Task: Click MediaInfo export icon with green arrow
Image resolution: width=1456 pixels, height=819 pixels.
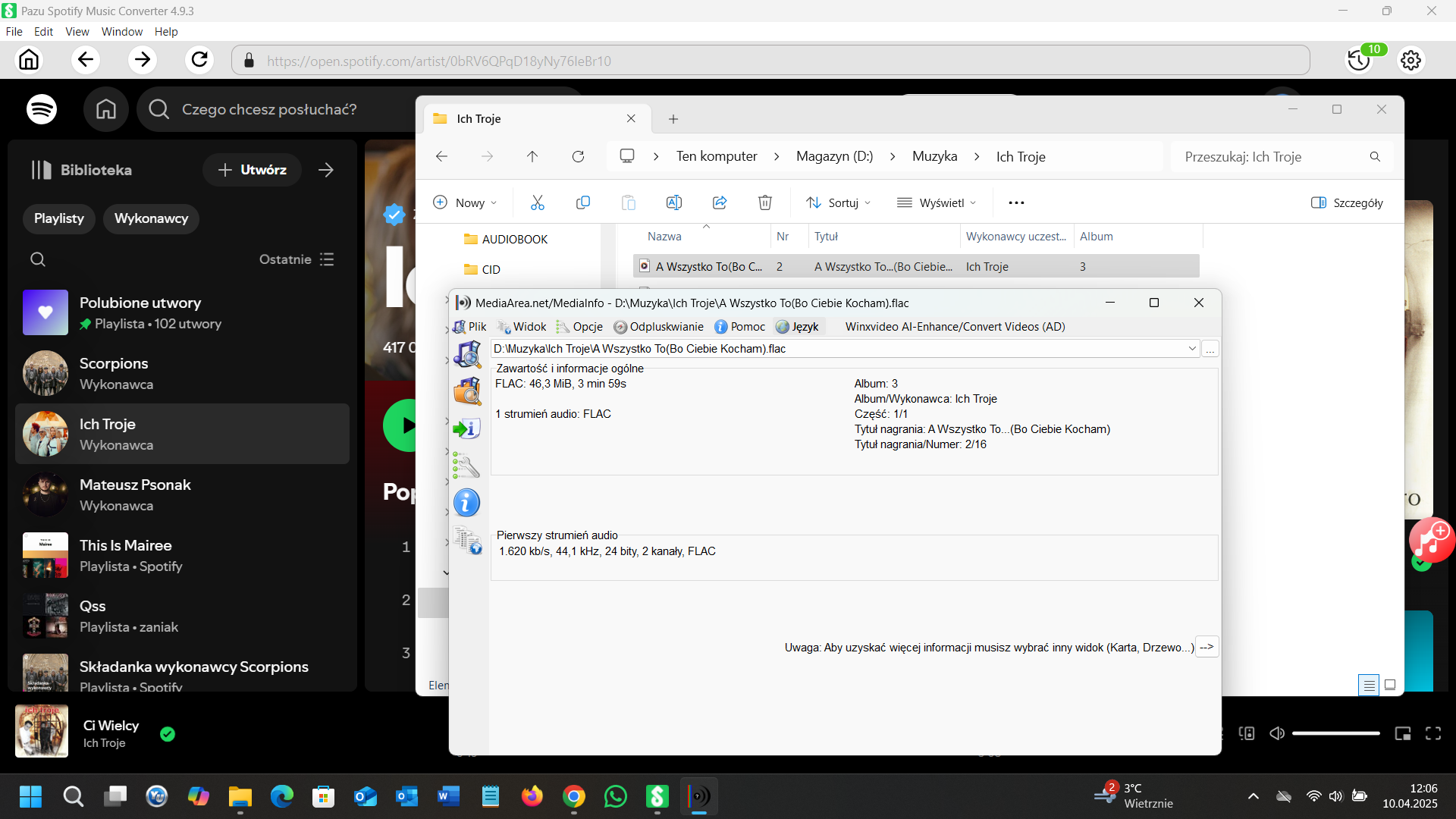Action: click(467, 428)
